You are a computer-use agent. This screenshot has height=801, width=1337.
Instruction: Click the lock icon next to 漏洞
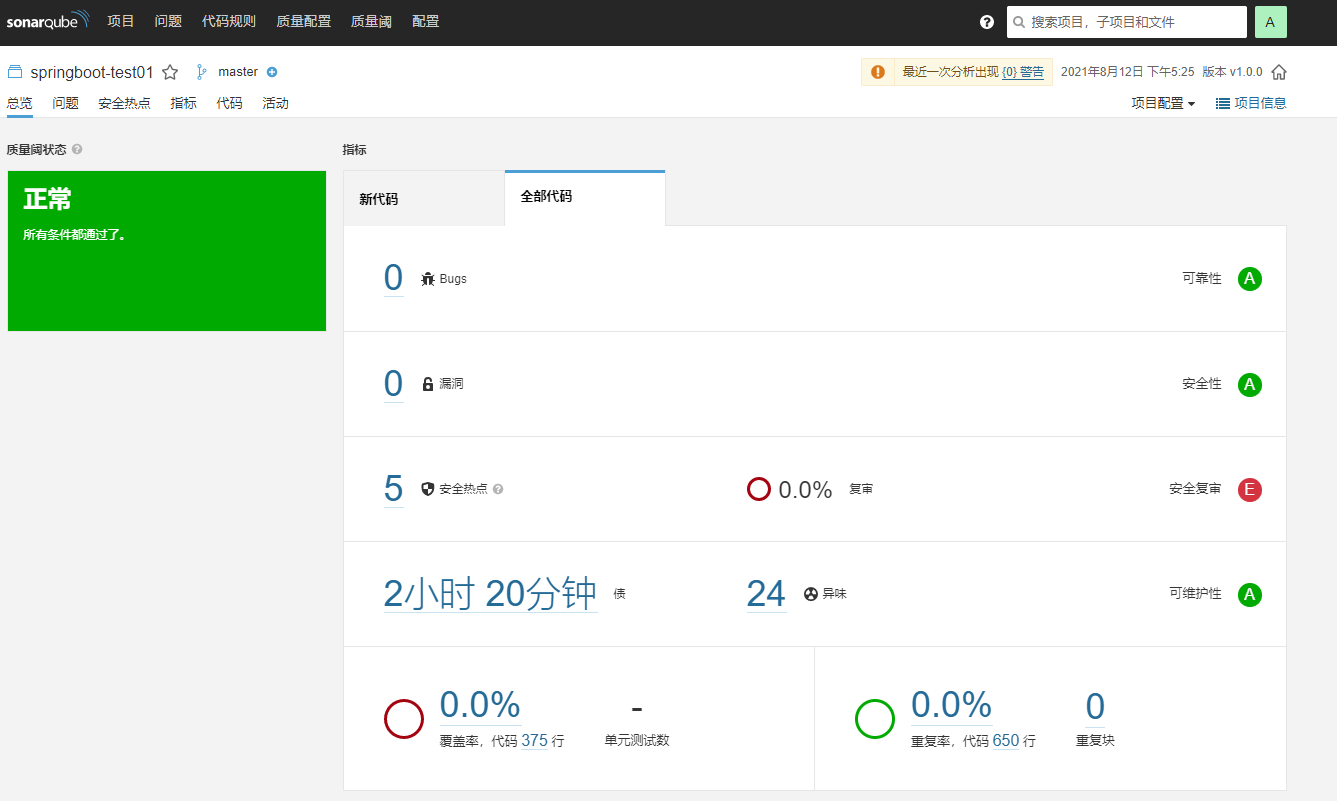click(428, 384)
